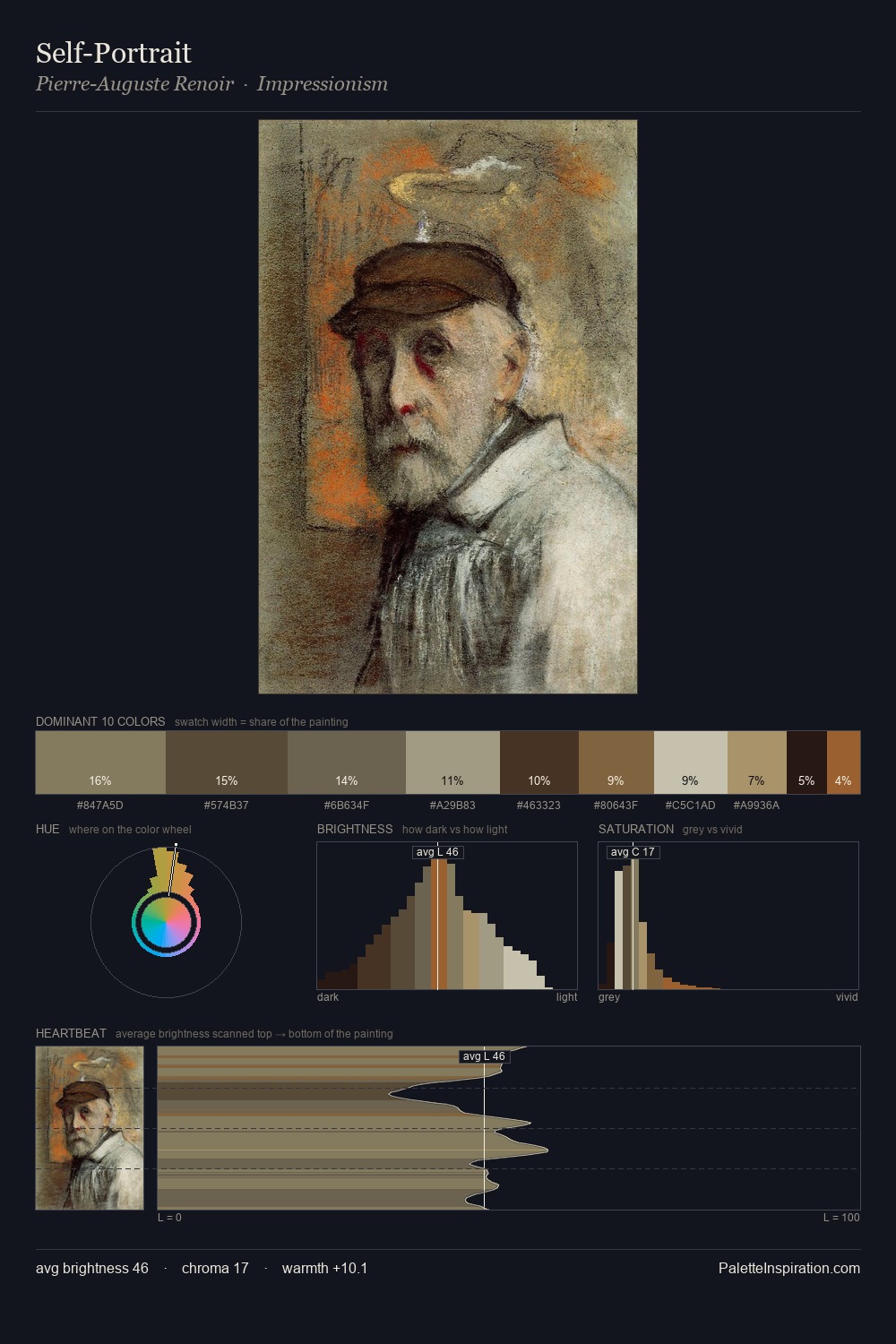The height and width of the screenshot is (1344, 896).
Task: Select the 5% near-black swatch
Action: pyautogui.click(x=806, y=762)
